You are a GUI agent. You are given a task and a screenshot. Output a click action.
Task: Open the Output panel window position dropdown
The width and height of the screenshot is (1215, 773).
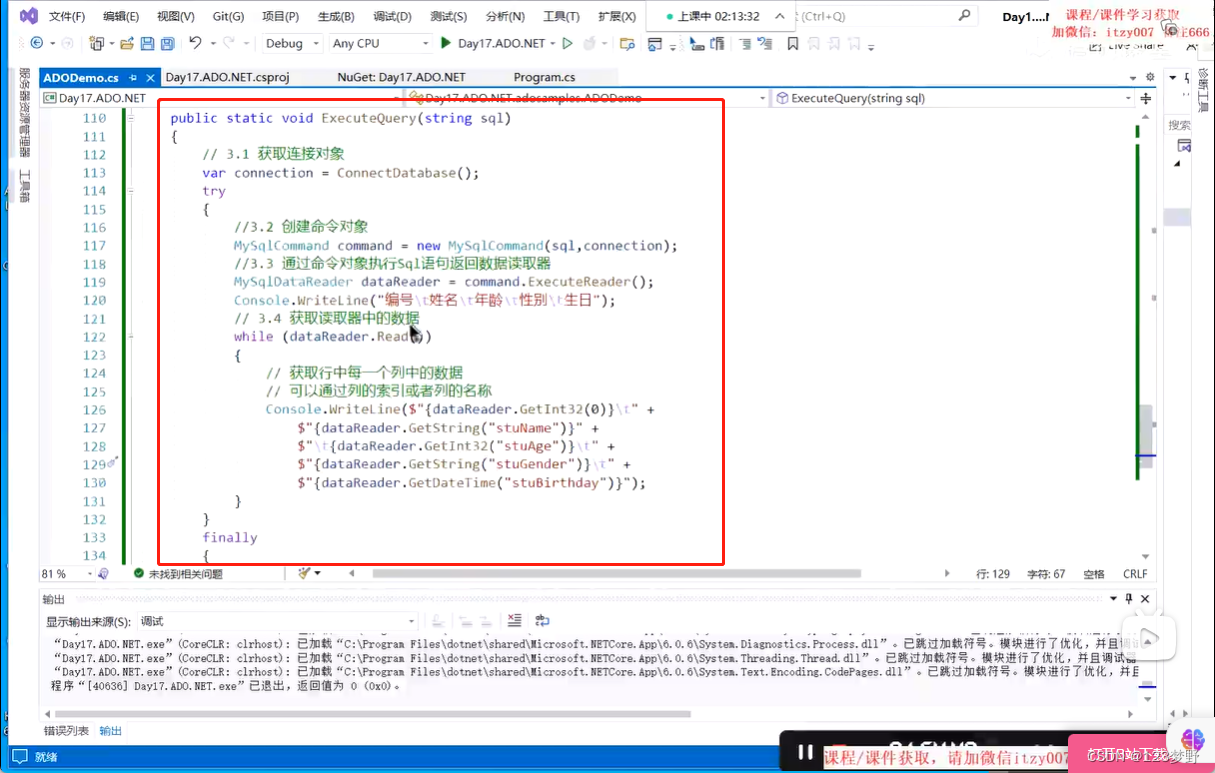(x=1113, y=599)
